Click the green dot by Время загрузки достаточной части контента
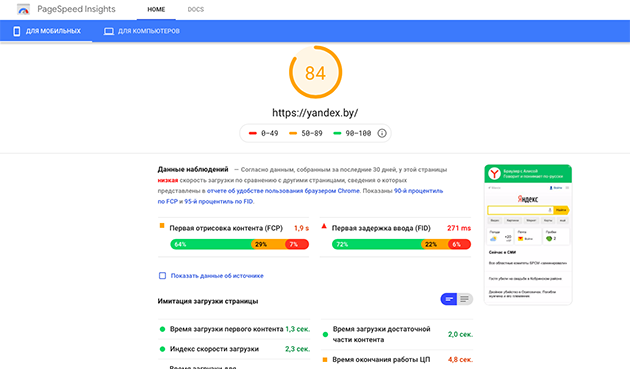630x369 pixels. [325, 334]
